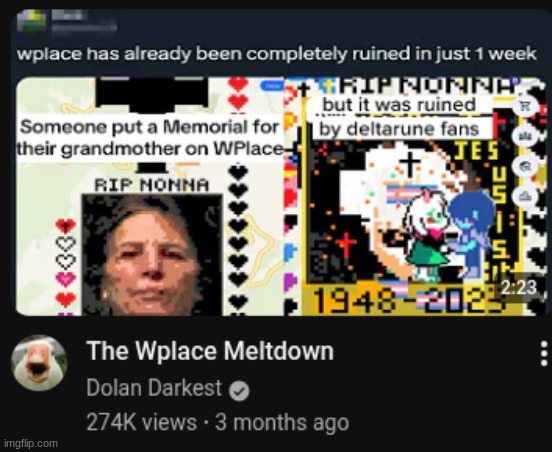This screenshot has height=452, width=552.
Task: Click the 274K views text
Action: [x=141, y=422]
